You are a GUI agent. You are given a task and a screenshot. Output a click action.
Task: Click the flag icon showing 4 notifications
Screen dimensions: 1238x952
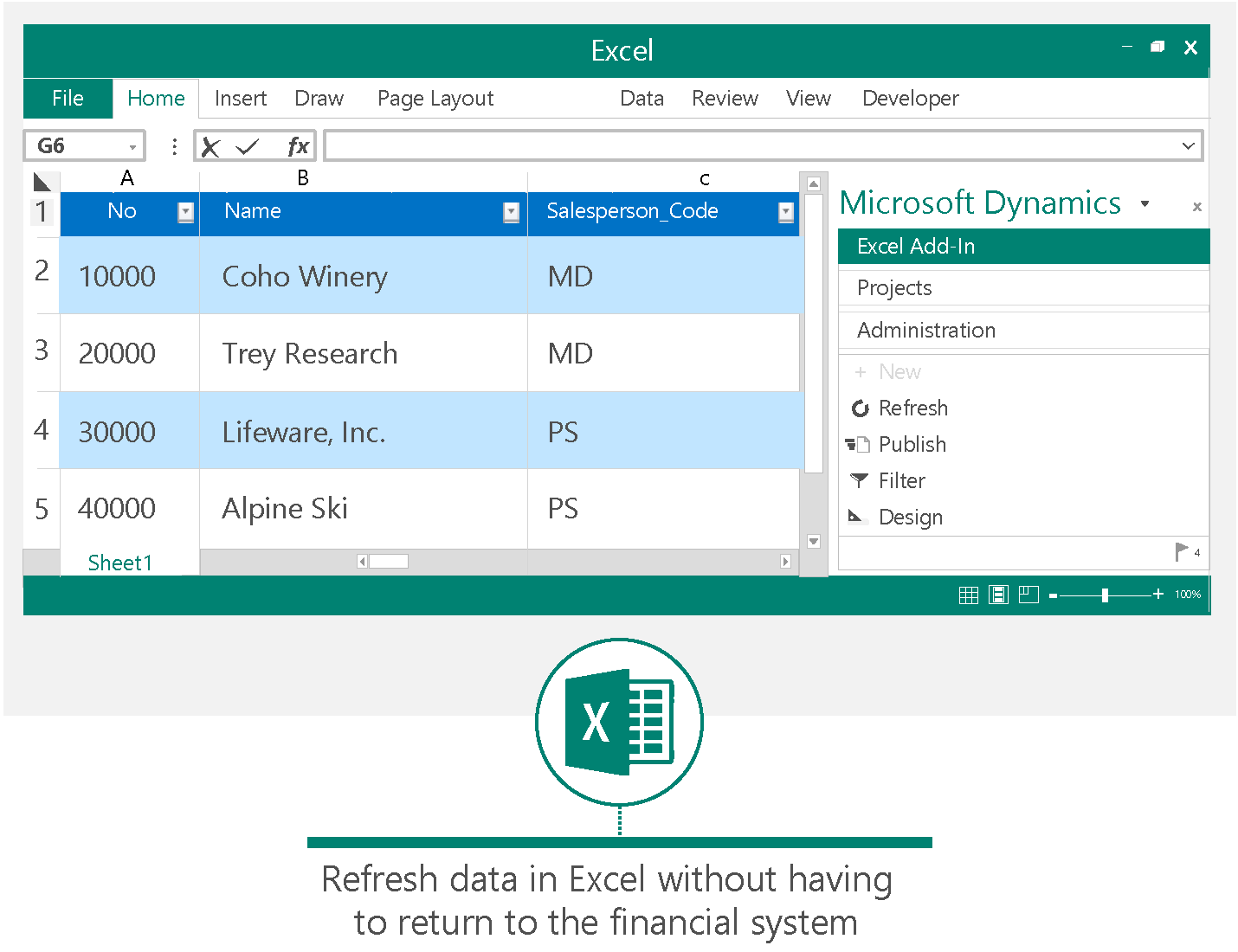pos(1183,551)
